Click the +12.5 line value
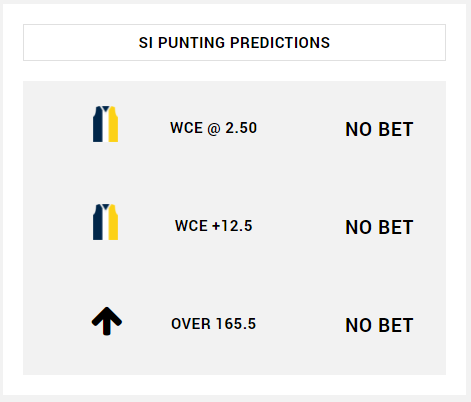 click(232, 226)
